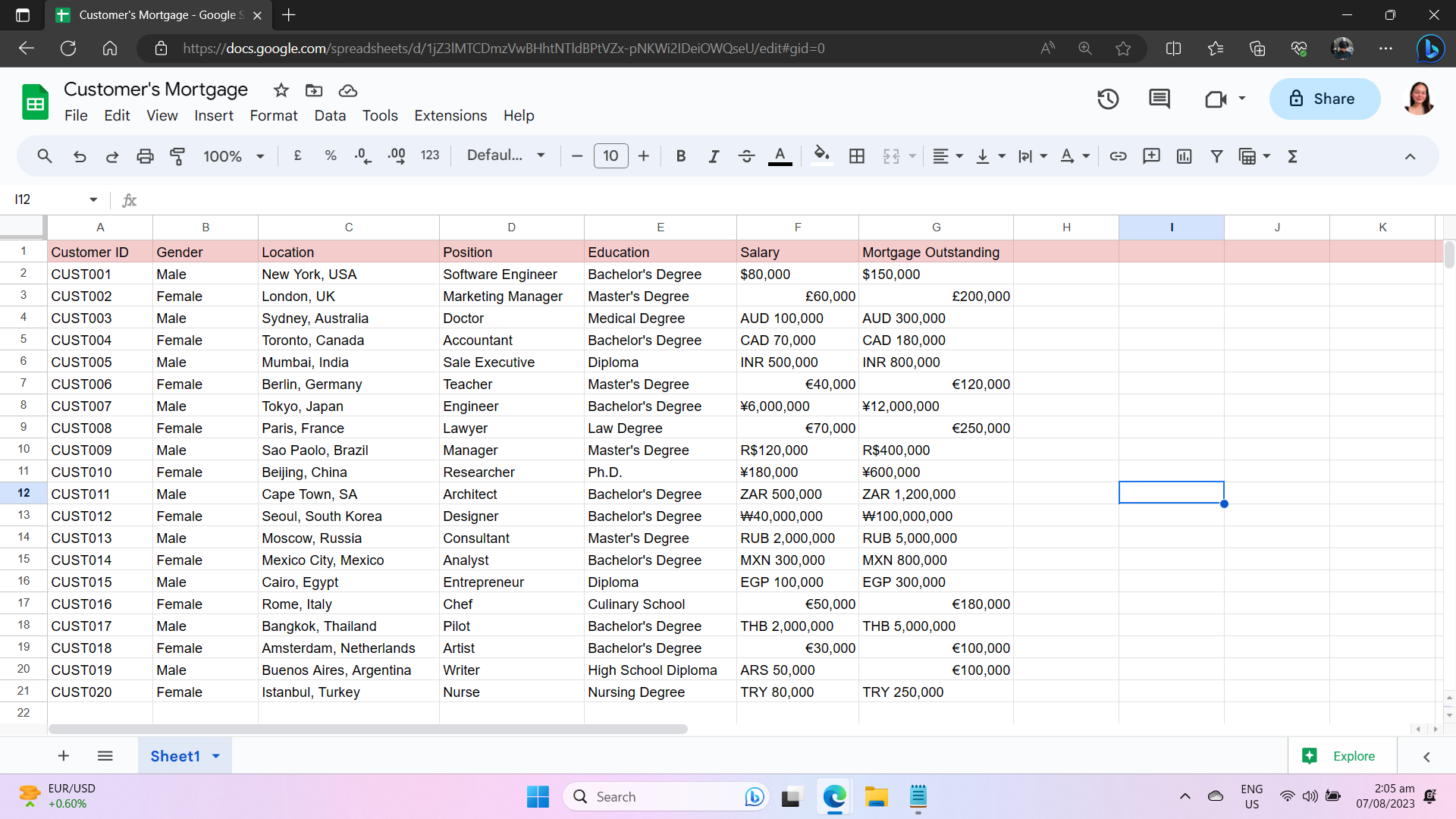
Task: Open horizontal align options
Action: coord(948,156)
